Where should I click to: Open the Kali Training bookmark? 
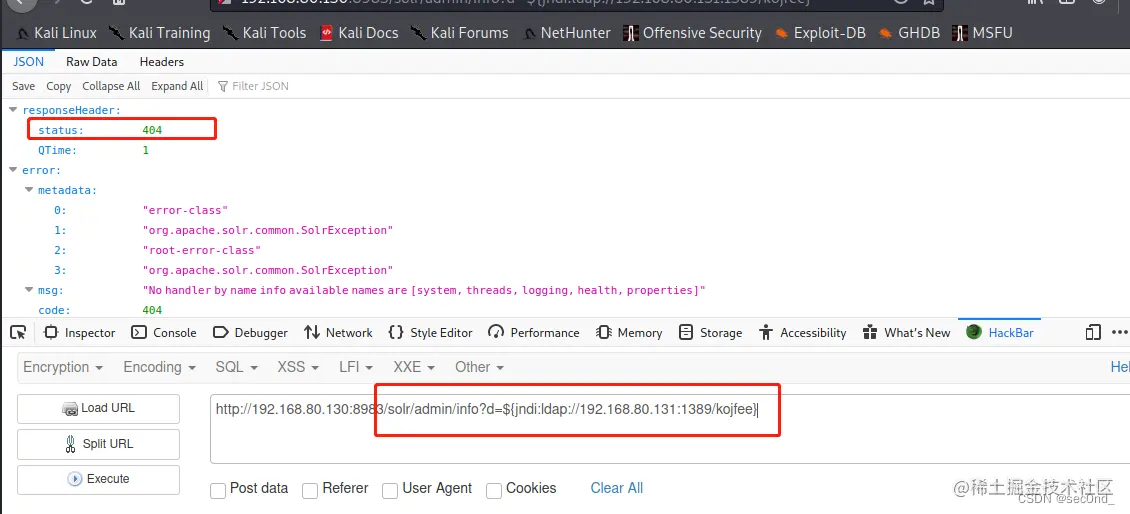tap(159, 33)
